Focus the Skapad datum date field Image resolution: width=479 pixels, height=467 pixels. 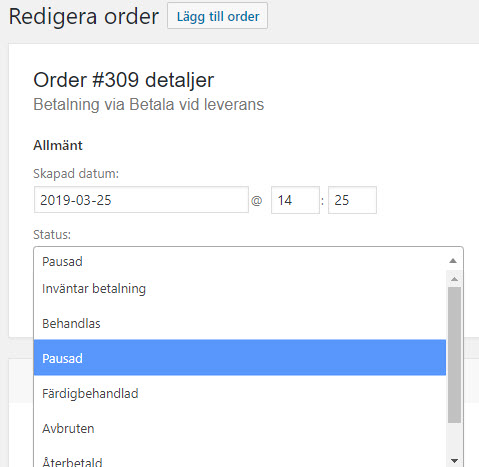click(141, 200)
